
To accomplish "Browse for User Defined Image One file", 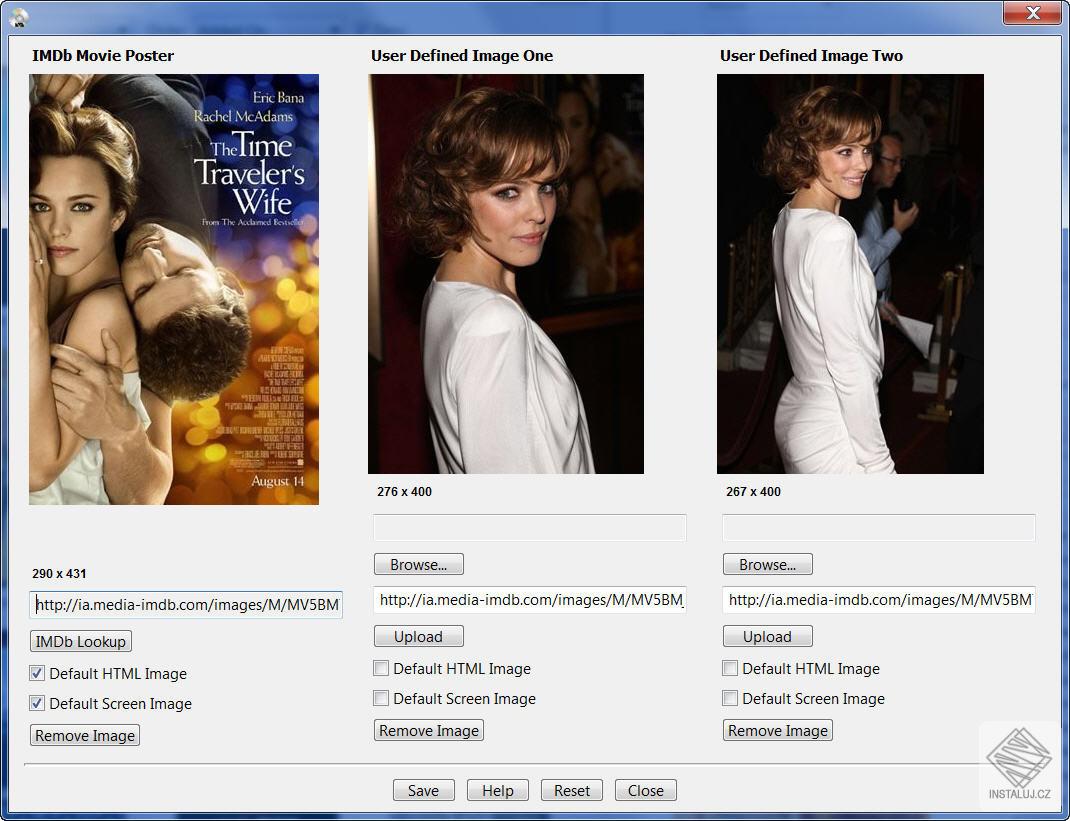I will [418, 563].
